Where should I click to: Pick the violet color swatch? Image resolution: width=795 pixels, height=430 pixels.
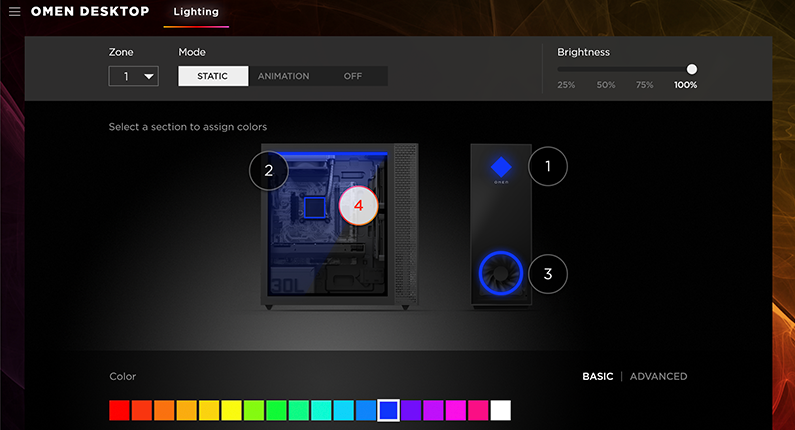(x=411, y=410)
